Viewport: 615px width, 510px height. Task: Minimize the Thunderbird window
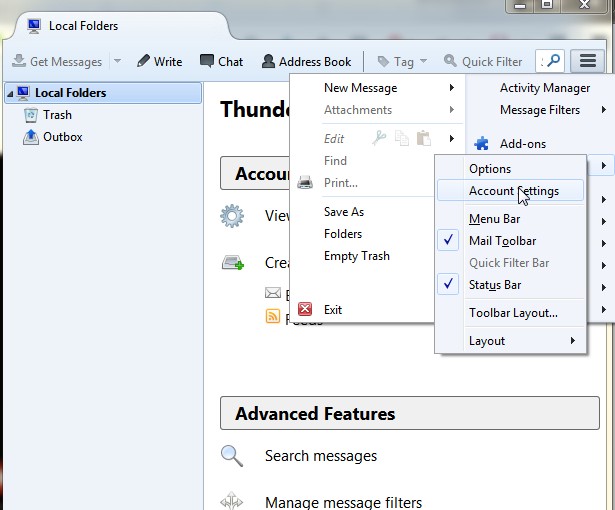[520, 5]
